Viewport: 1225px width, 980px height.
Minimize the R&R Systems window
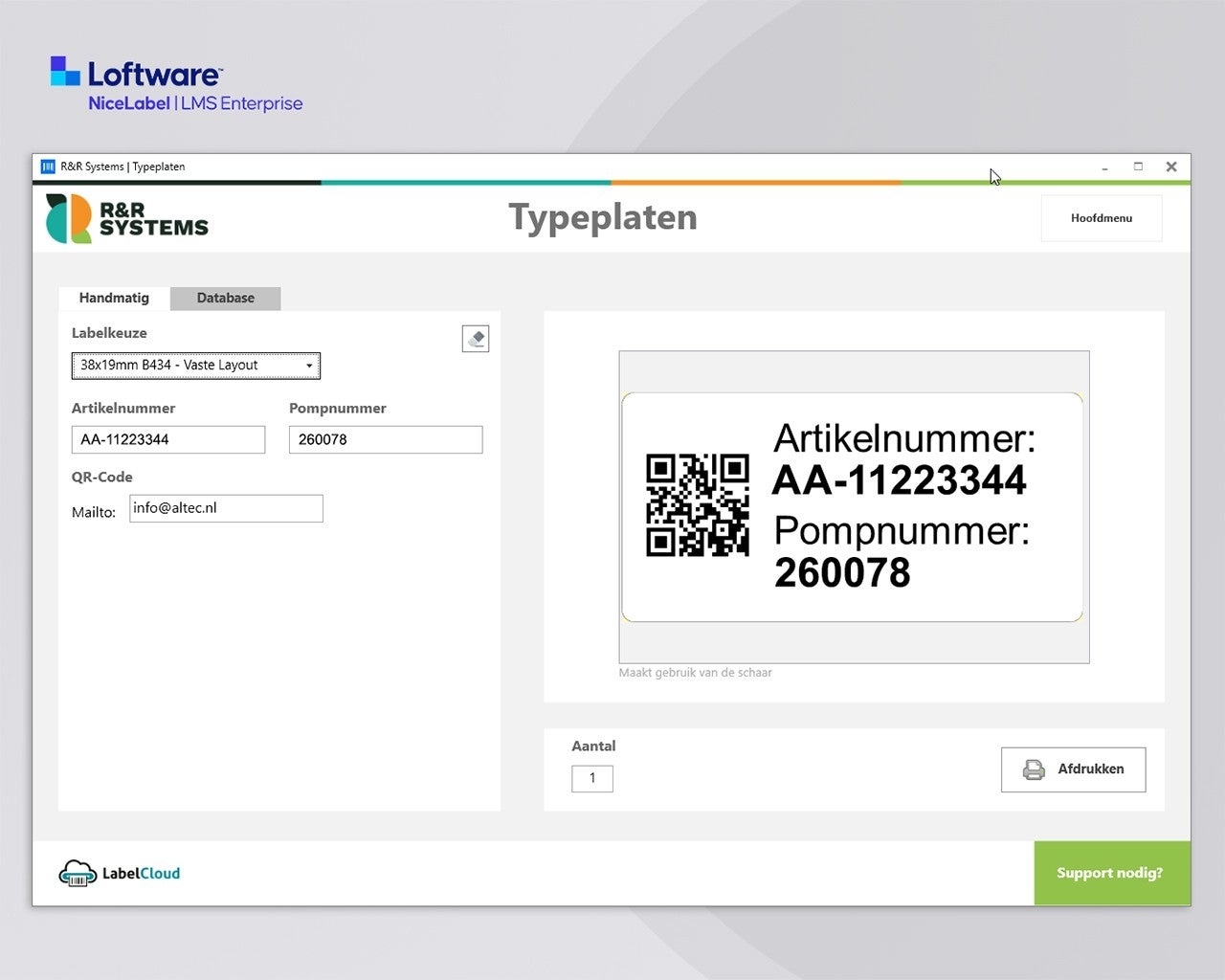1104,167
